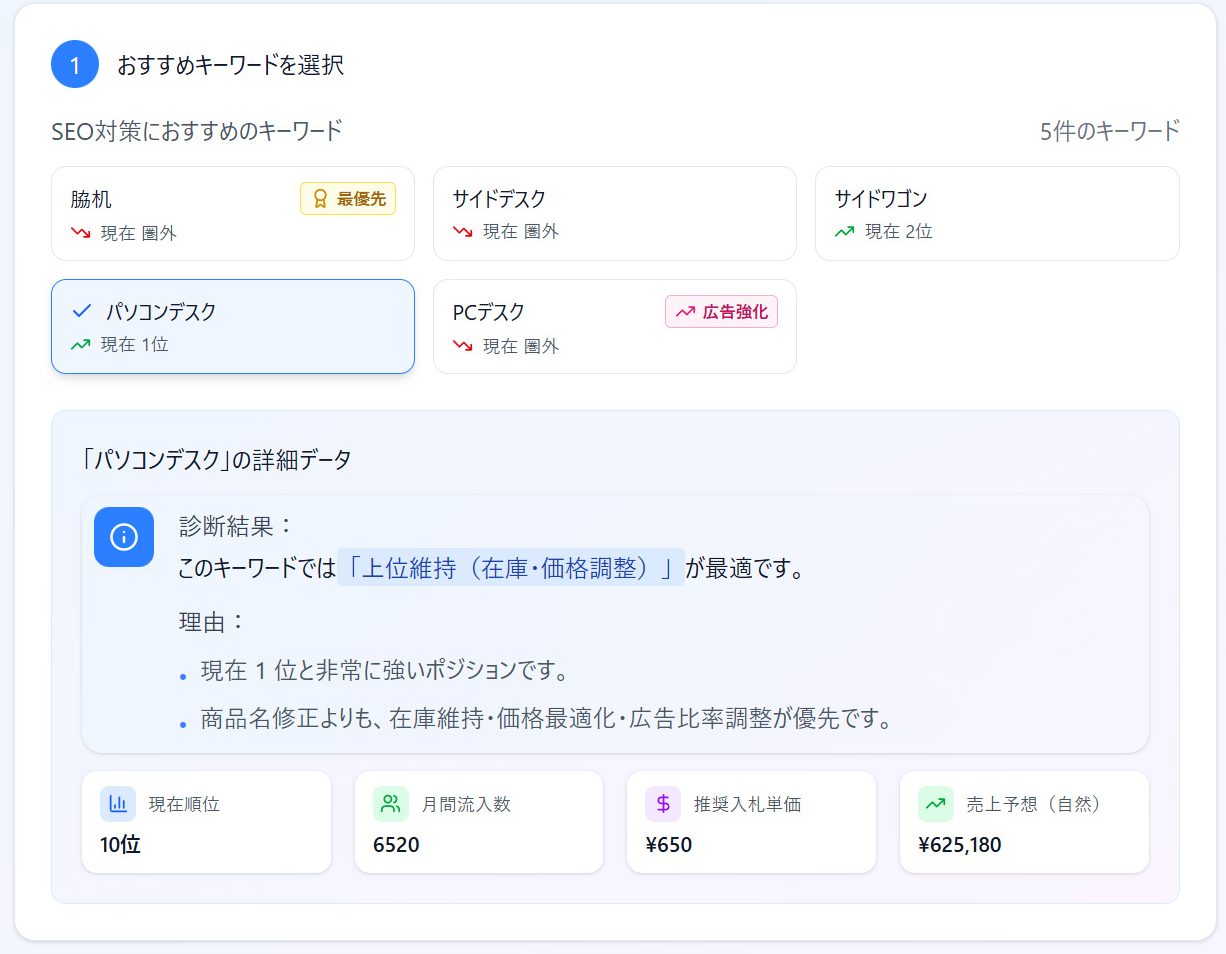Click the dollar icon on the 推奨入札単価 card
1226x954 pixels.
click(x=663, y=803)
